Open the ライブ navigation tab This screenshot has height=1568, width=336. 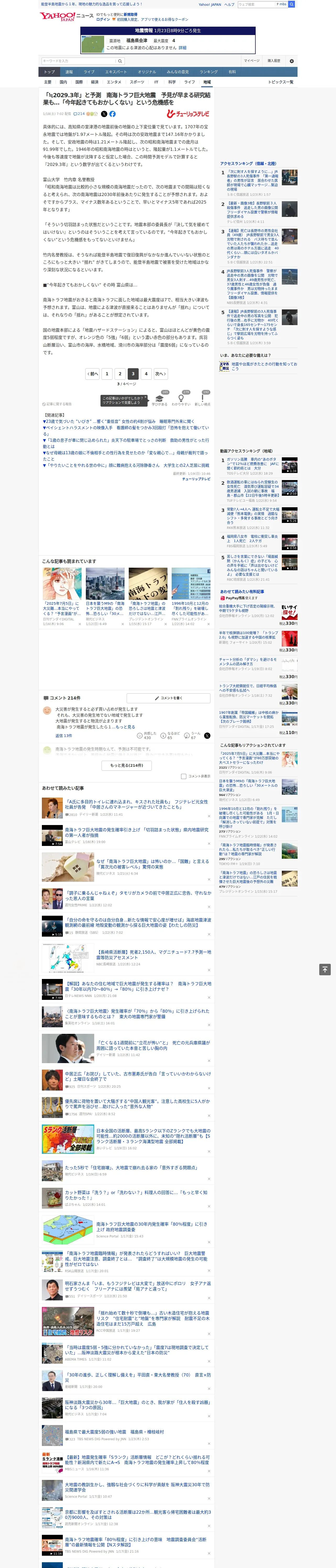click(89, 72)
